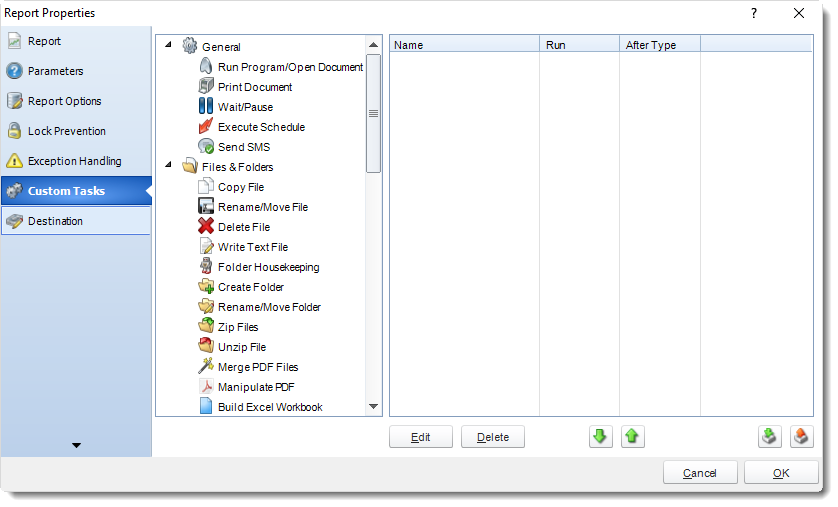Click the Merge PDF Files wand icon
The width and height of the screenshot is (838, 507).
point(206,366)
